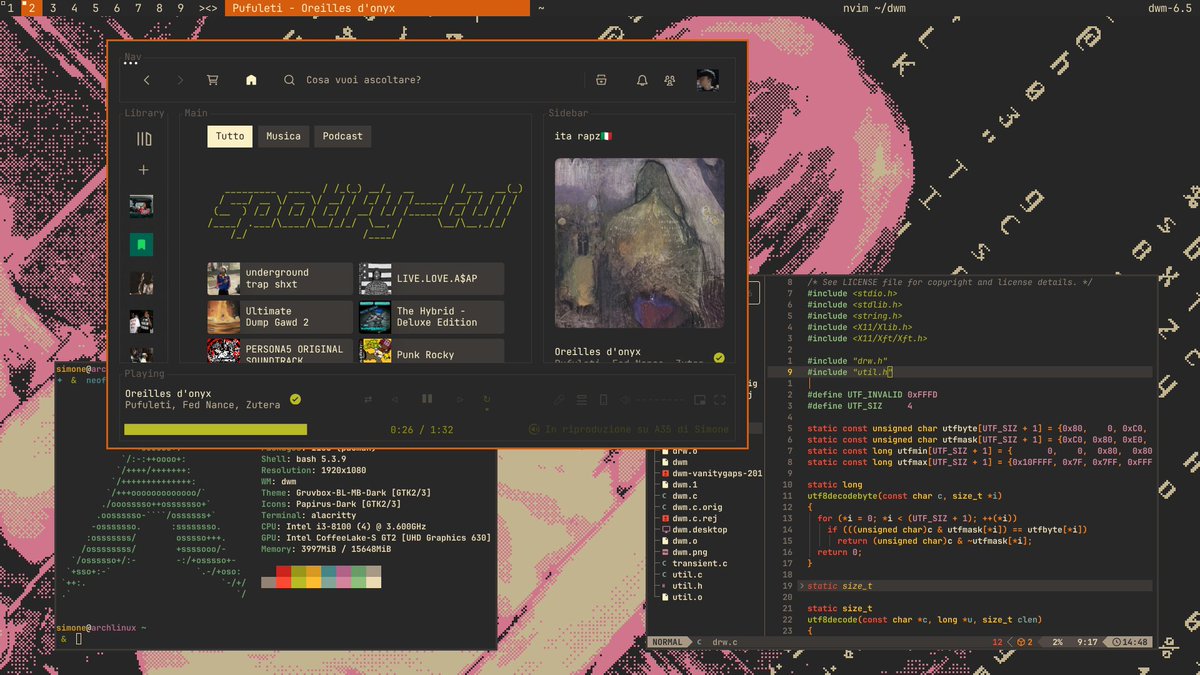Open dwm.png in the nvim file tree

point(690,552)
